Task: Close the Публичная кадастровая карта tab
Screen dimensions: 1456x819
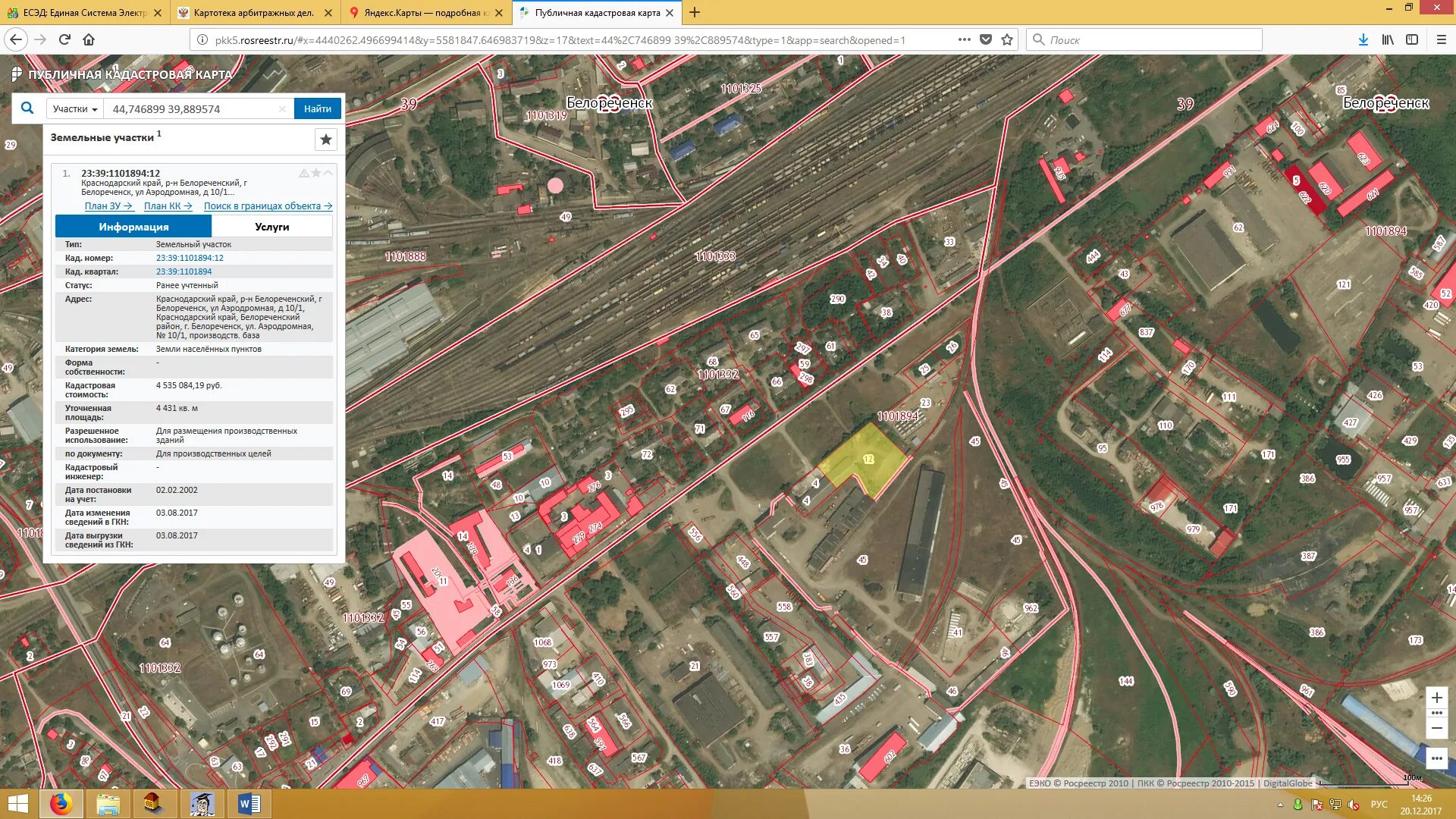Action: (670, 13)
